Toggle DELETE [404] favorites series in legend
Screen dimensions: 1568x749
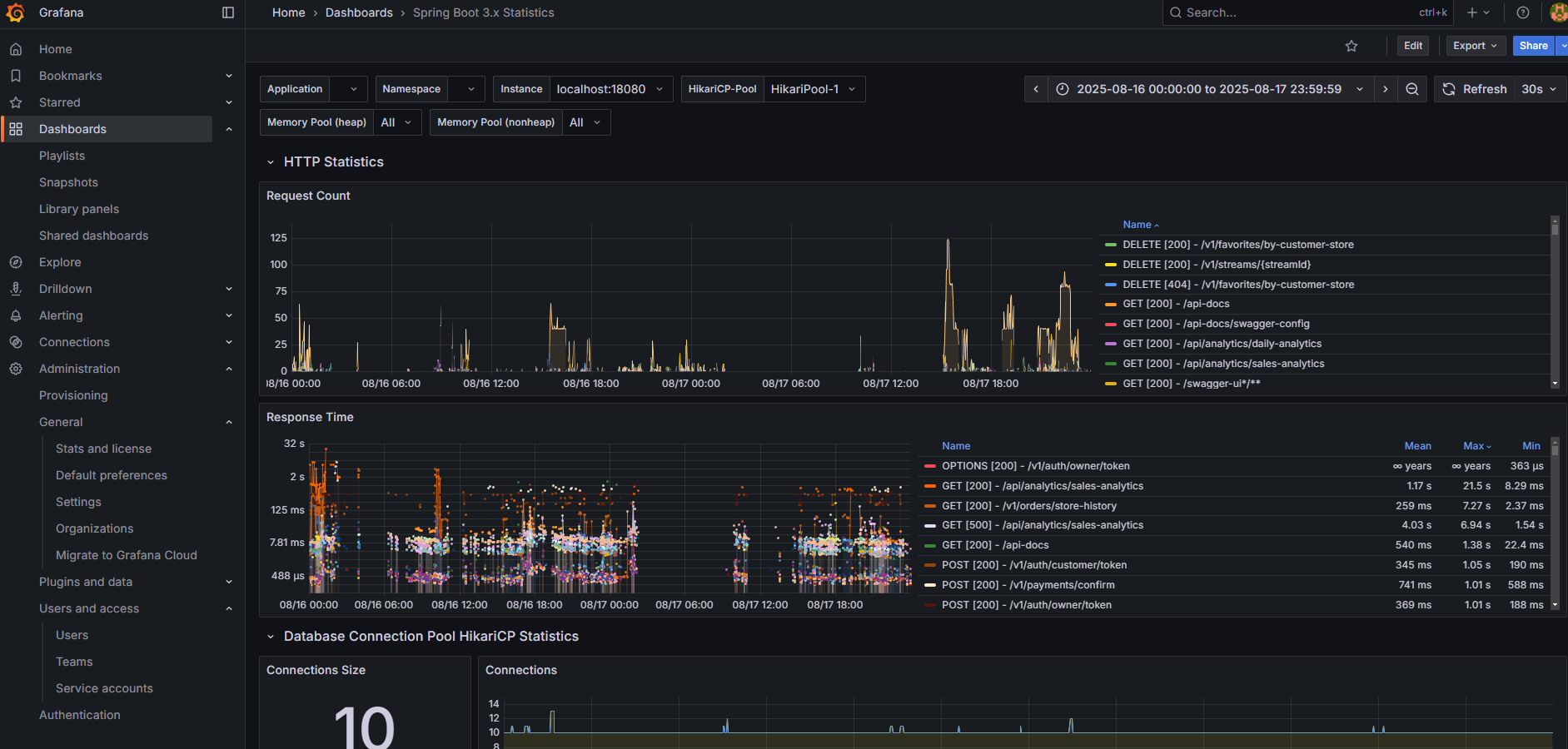[x=1238, y=285]
